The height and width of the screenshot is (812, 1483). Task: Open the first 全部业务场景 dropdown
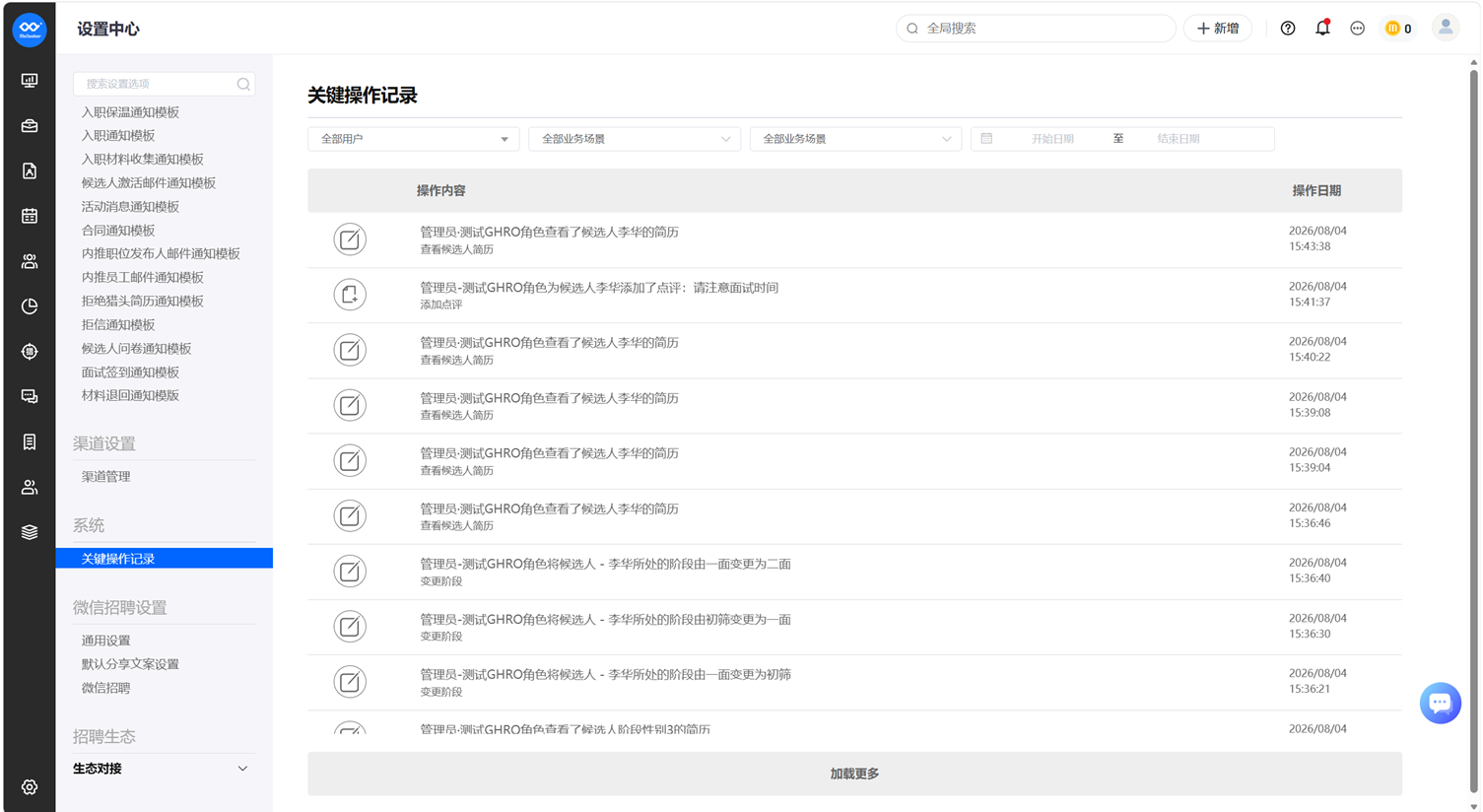tap(635, 139)
